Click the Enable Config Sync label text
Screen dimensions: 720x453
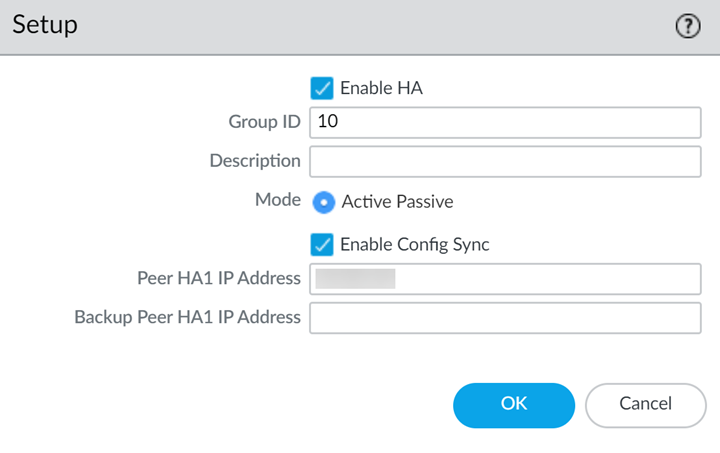pyautogui.click(x=414, y=244)
